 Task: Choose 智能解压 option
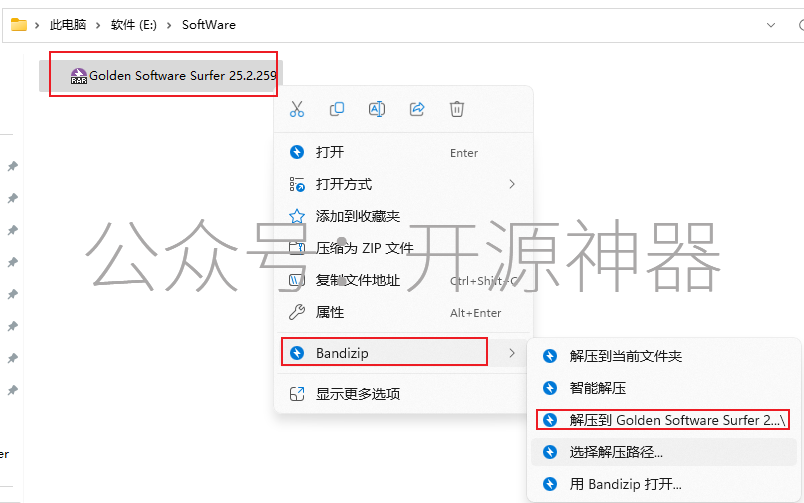pos(664,388)
